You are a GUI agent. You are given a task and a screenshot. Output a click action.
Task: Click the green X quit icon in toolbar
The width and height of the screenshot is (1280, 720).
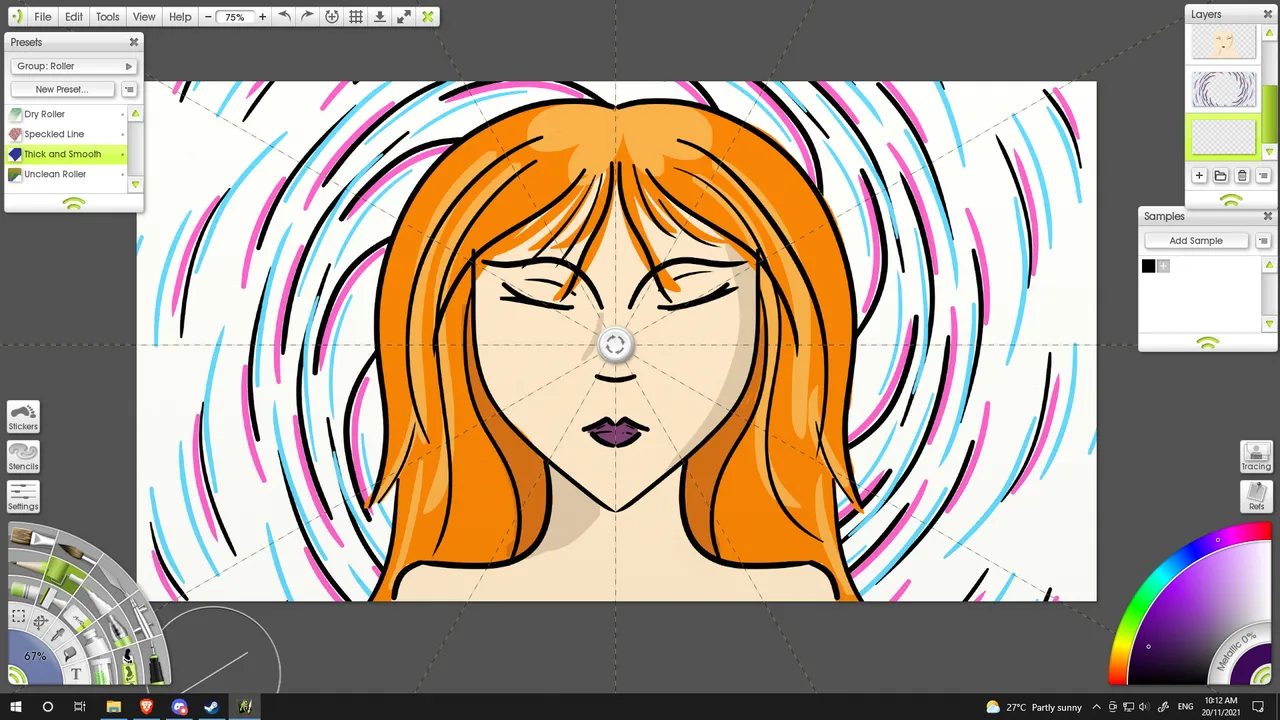click(428, 17)
